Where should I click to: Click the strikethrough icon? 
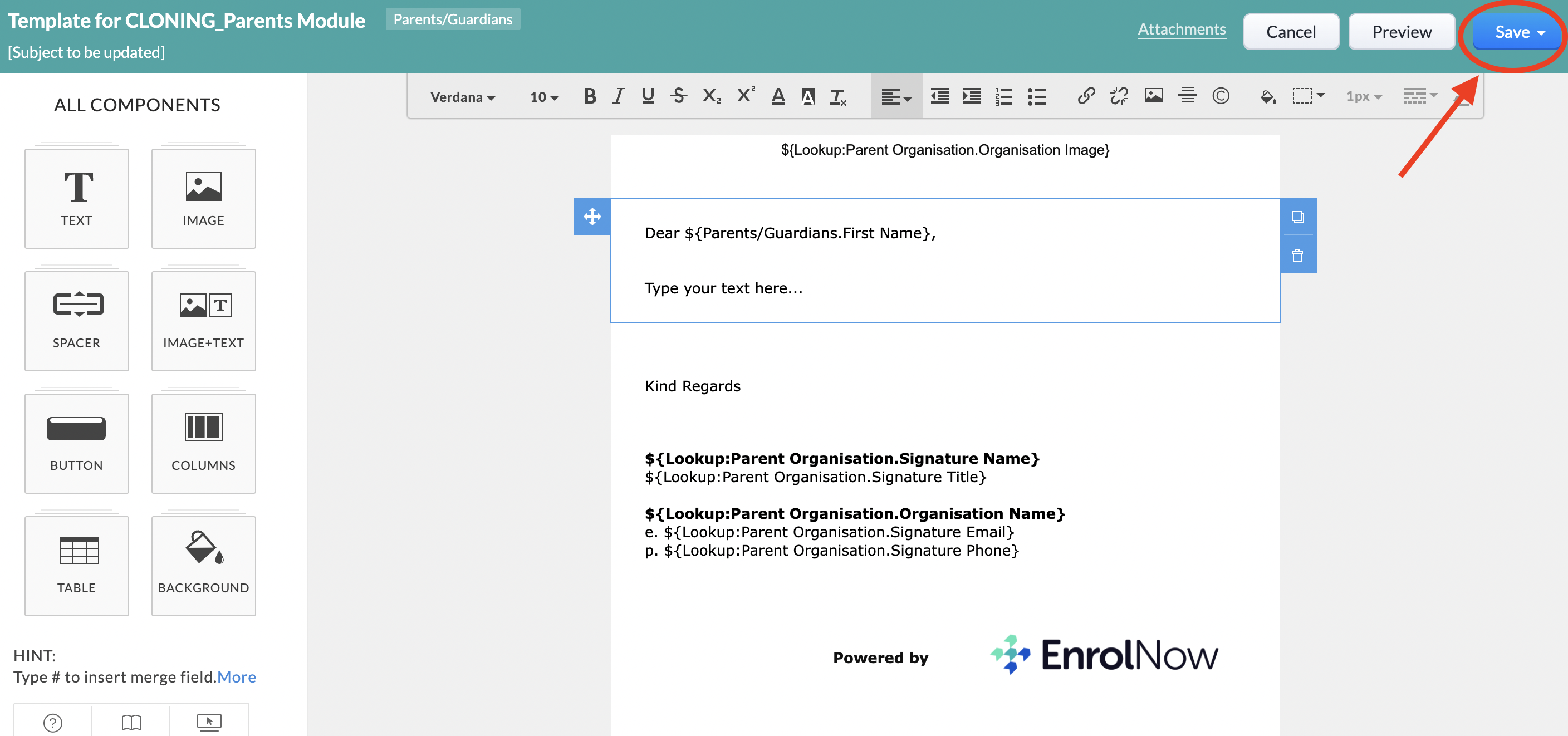(679, 96)
